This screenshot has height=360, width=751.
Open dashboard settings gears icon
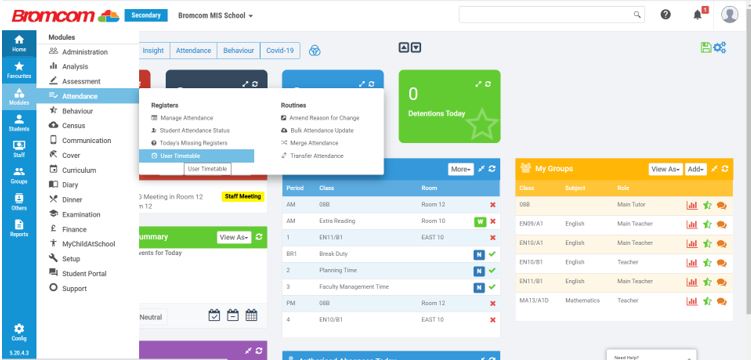(x=720, y=47)
